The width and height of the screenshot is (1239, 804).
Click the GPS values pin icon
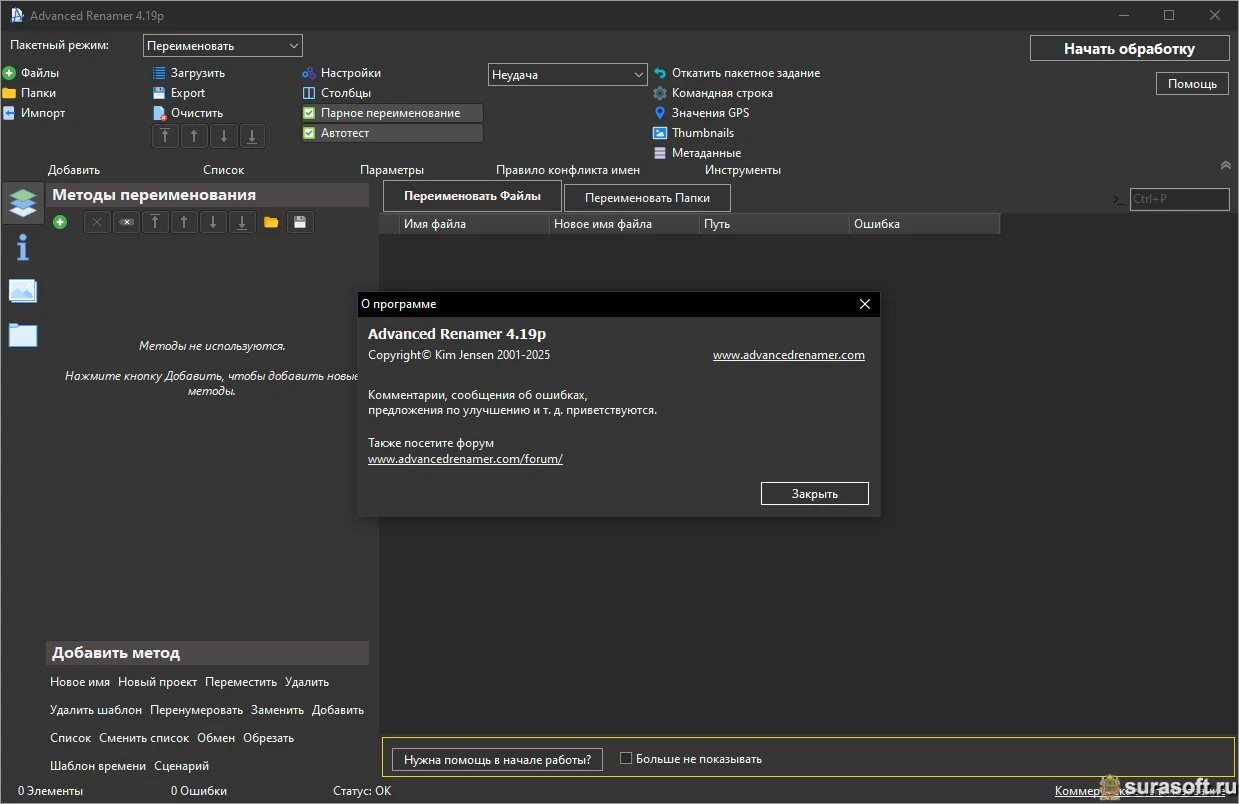point(660,113)
